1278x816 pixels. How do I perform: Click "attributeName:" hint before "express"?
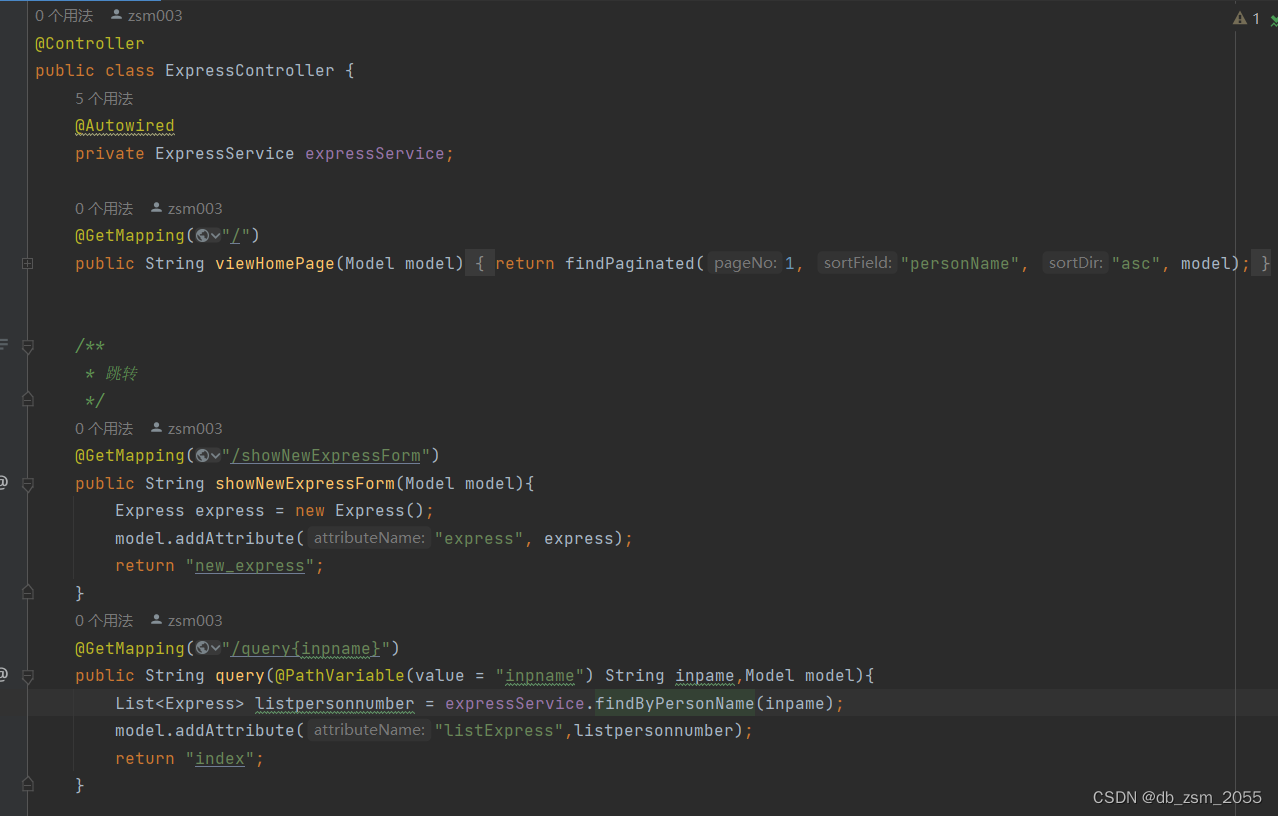pyautogui.click(x=369, y=539)
